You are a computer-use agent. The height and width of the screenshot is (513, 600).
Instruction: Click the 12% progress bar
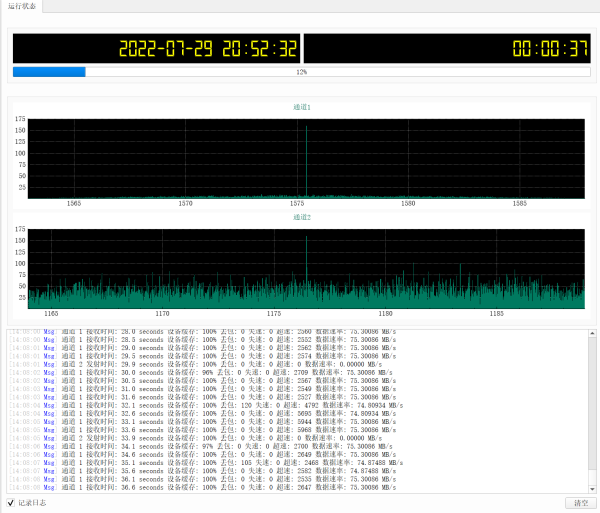(x=300, y=72)
